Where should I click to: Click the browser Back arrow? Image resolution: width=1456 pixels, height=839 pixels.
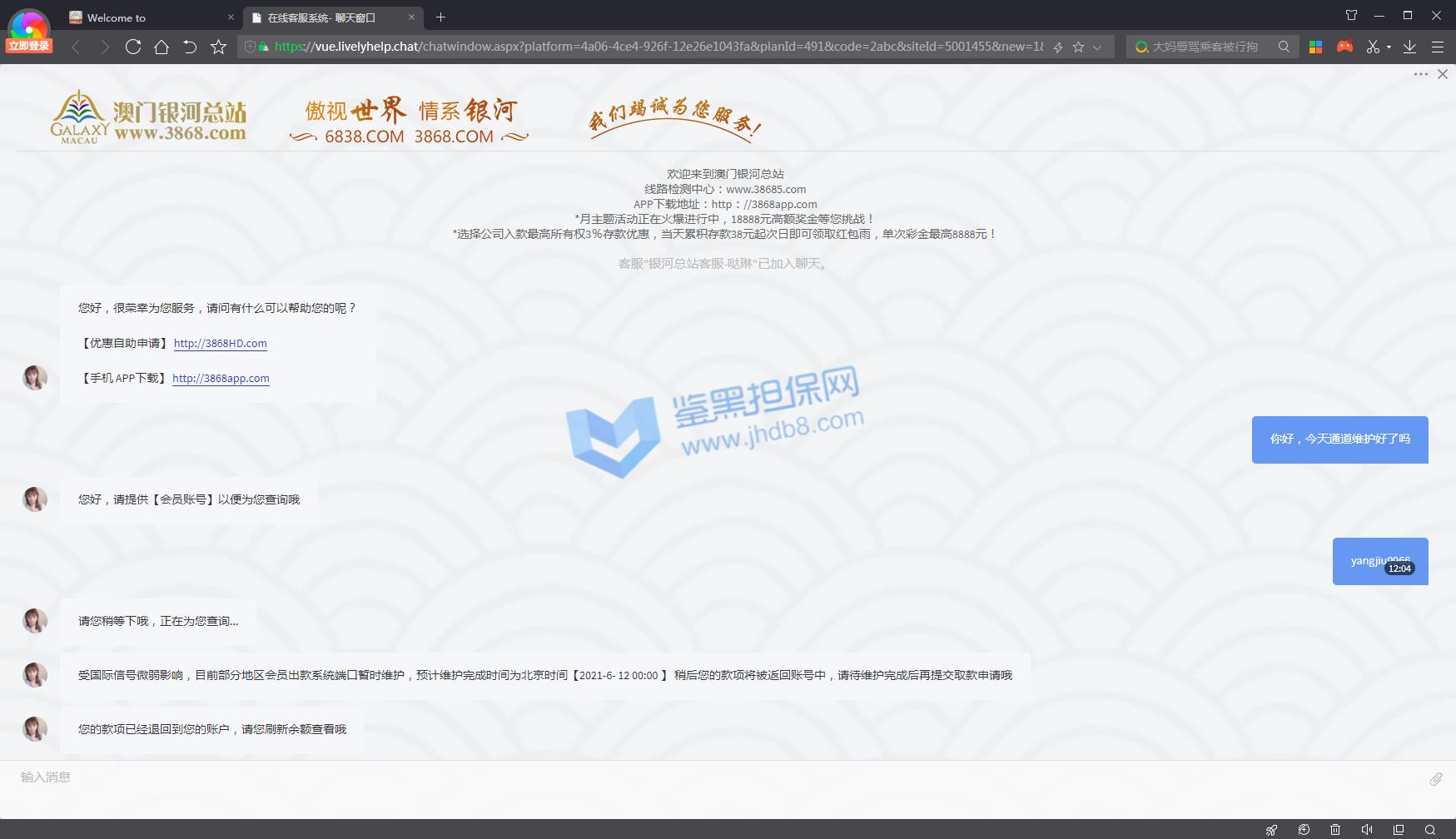point(76,47)
